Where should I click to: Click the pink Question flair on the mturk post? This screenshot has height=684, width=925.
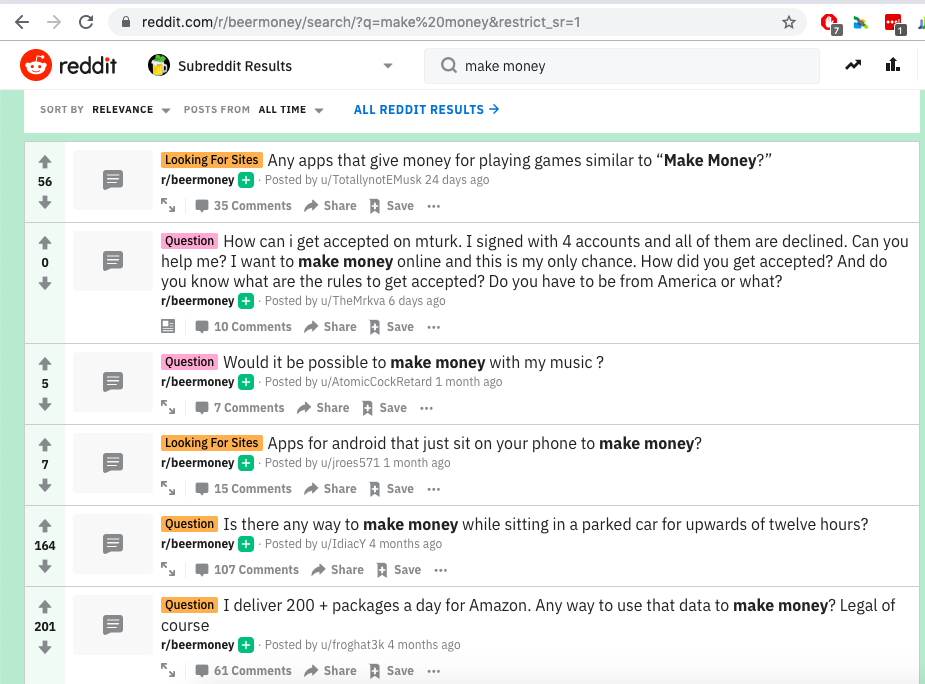[x=189, y=241]
